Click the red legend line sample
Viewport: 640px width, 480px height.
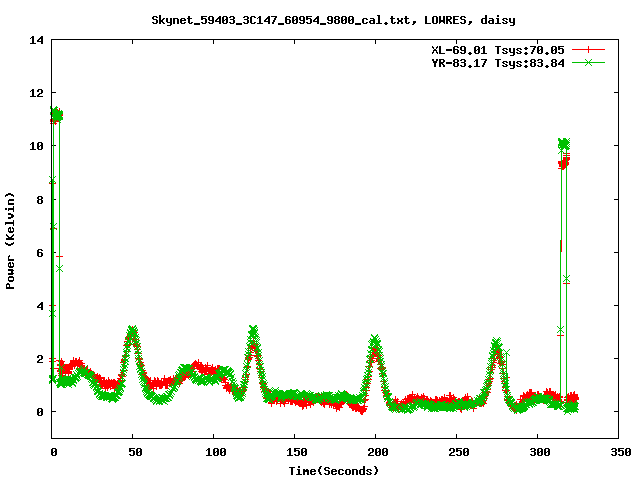(x=588, y=50)
